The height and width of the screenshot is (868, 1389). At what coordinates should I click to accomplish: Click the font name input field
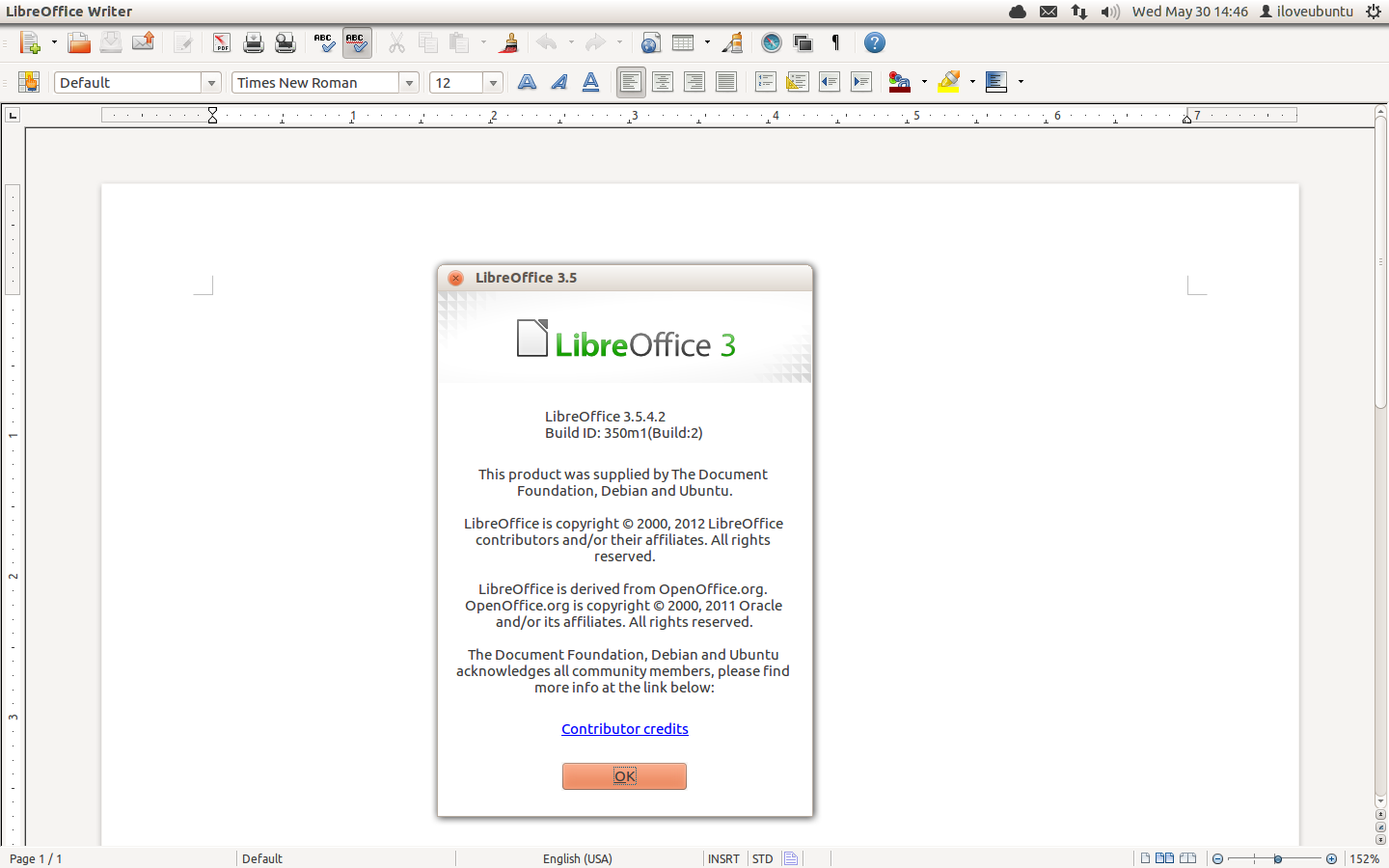pyautogui.click(x=315, y=83)
